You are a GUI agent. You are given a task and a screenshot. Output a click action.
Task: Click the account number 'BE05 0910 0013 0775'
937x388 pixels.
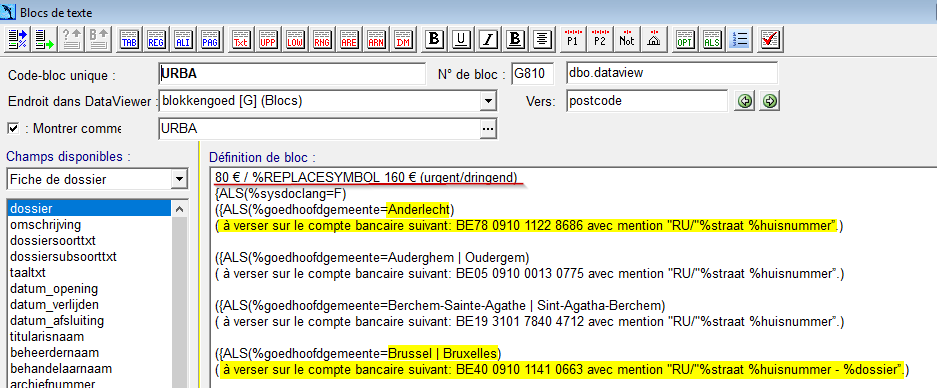point(520,274)
